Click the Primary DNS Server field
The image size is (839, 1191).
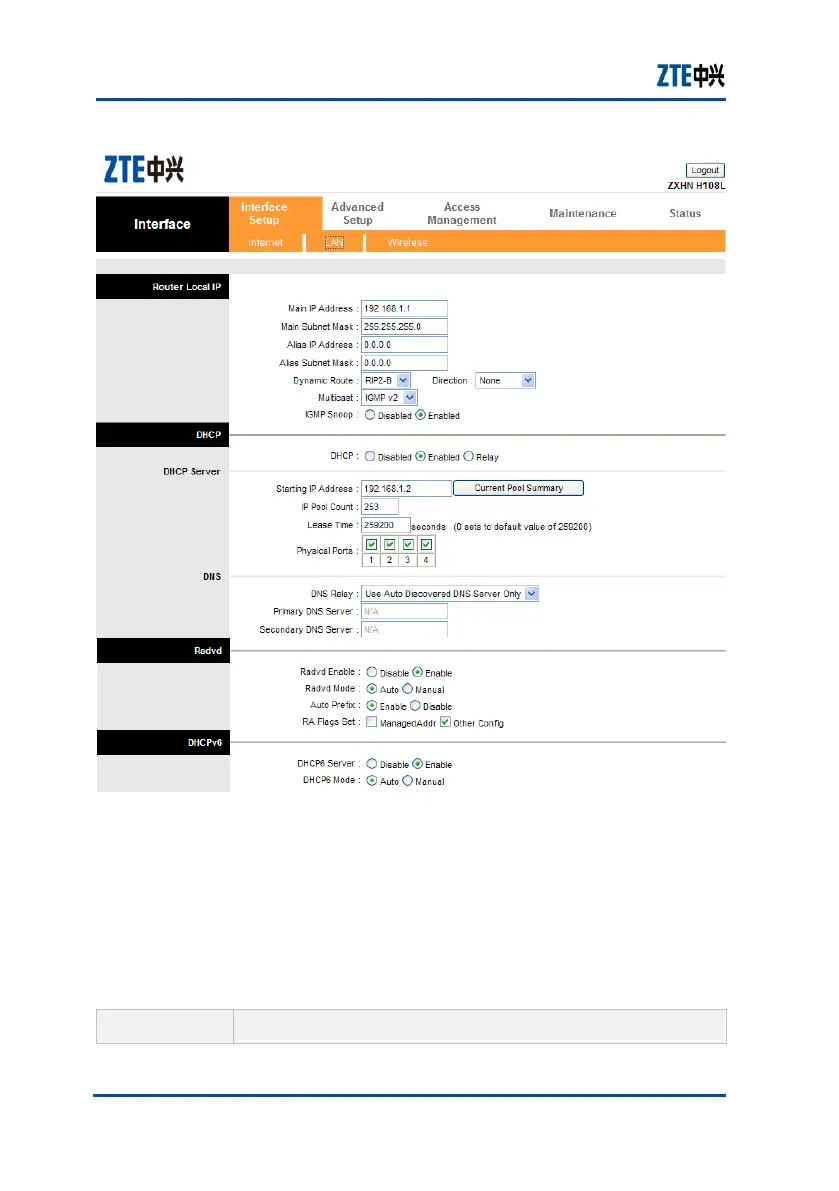(x=404, y=611)
